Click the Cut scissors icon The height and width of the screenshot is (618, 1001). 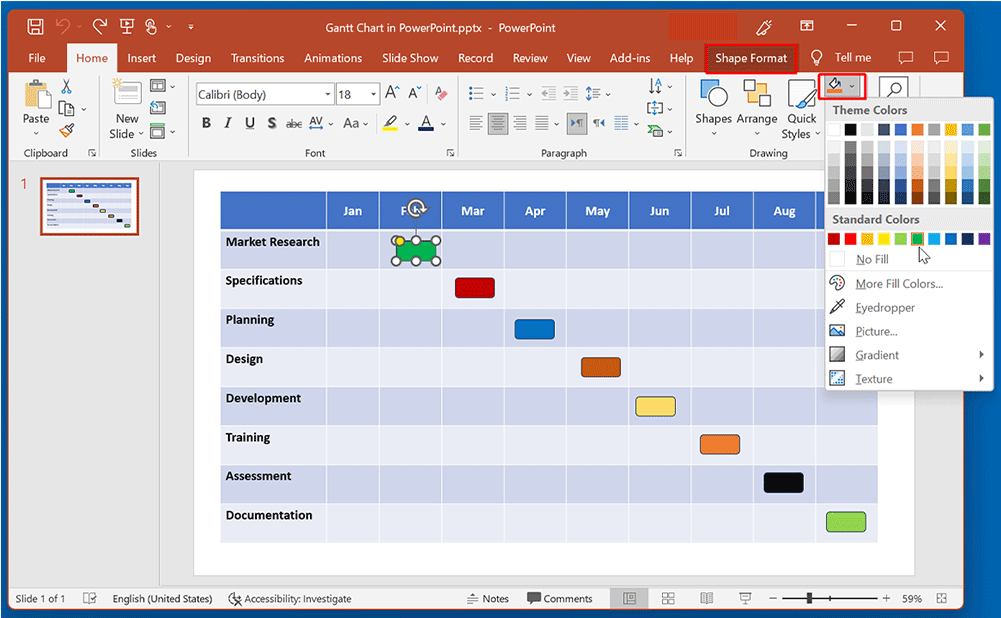(66, 87)
